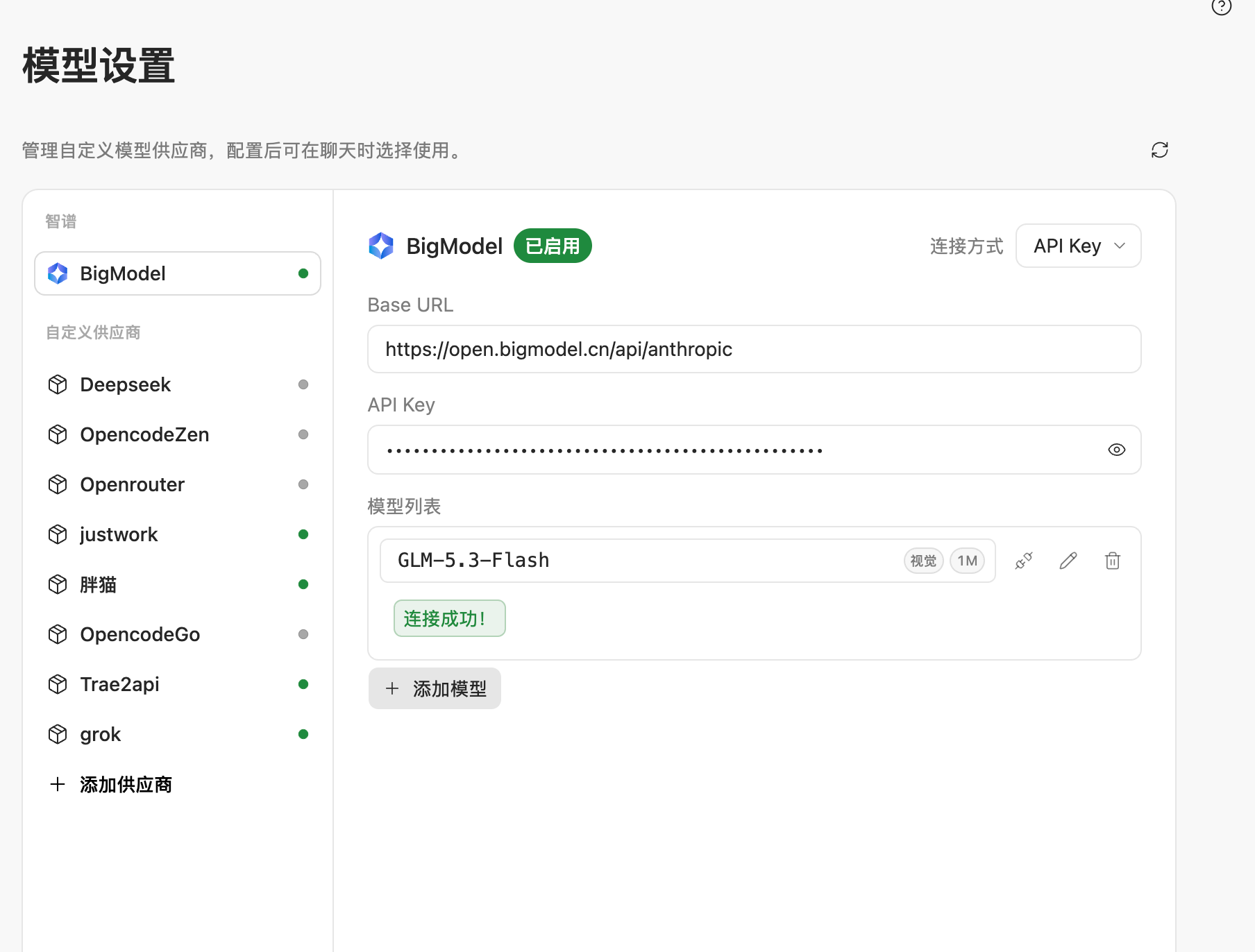The width and height of the screenshot is (1255, 952).
Task: Click Openrouter's gray status dot
Action: click(303, 484)
